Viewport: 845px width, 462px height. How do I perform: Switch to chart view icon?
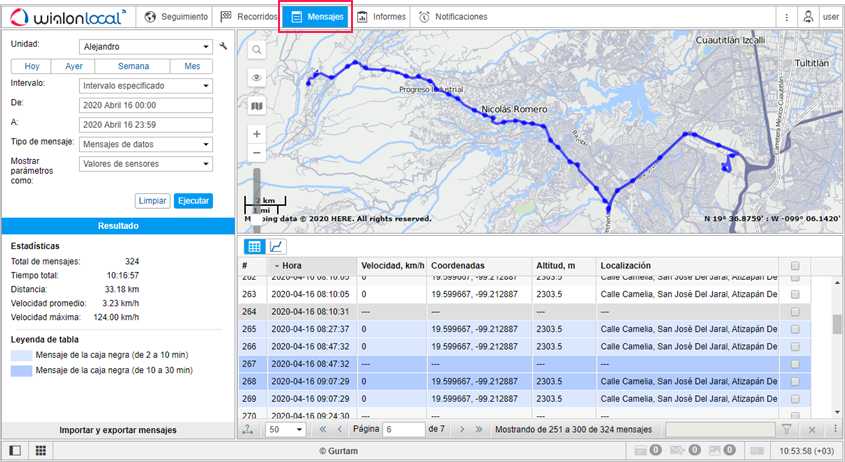coord(277,246)
